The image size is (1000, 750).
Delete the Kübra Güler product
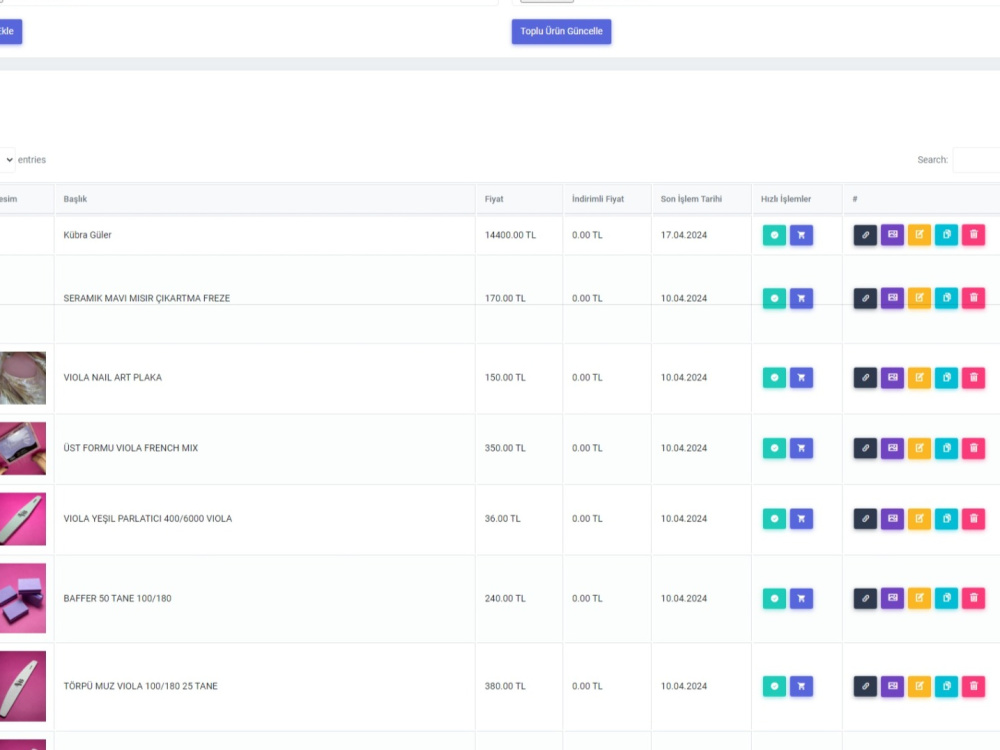click(973, 235)
